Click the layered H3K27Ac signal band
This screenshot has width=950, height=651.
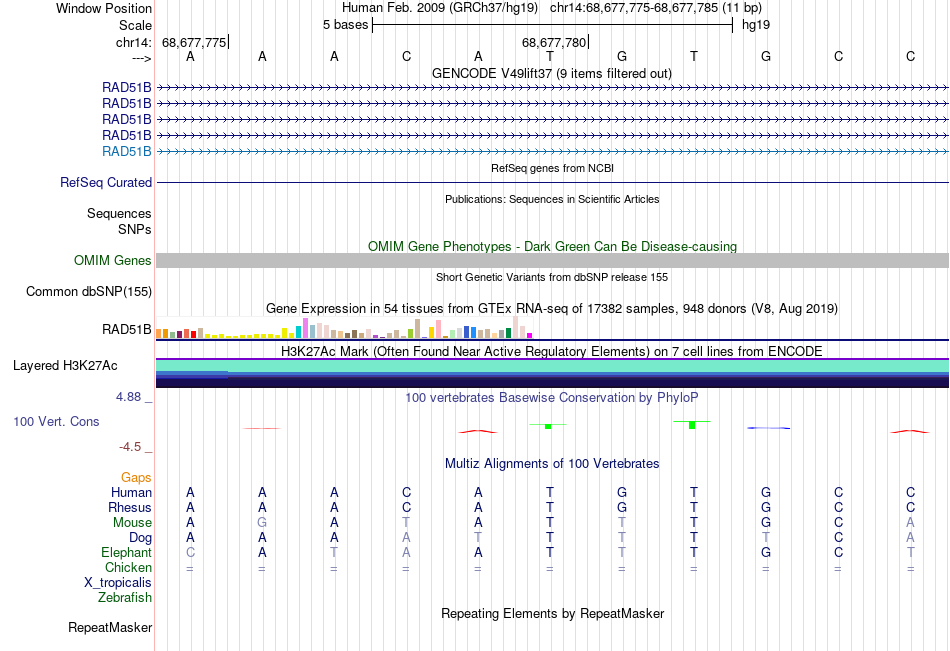552,373
